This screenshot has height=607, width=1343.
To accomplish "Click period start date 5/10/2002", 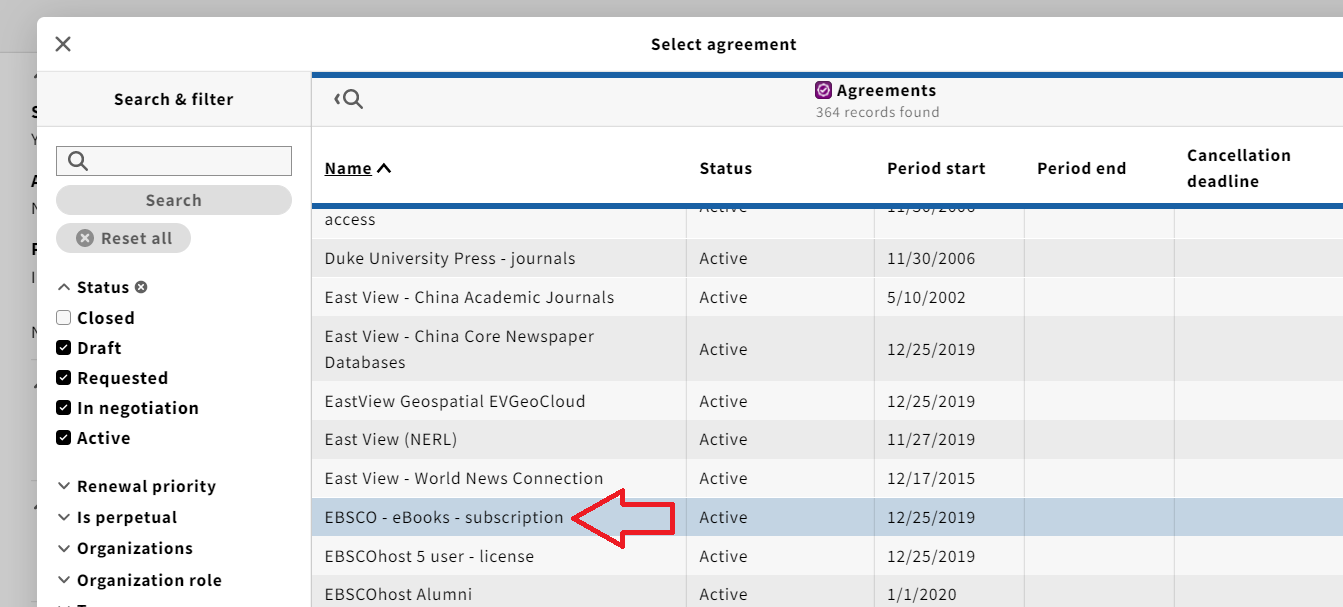I will click(927, 297).
